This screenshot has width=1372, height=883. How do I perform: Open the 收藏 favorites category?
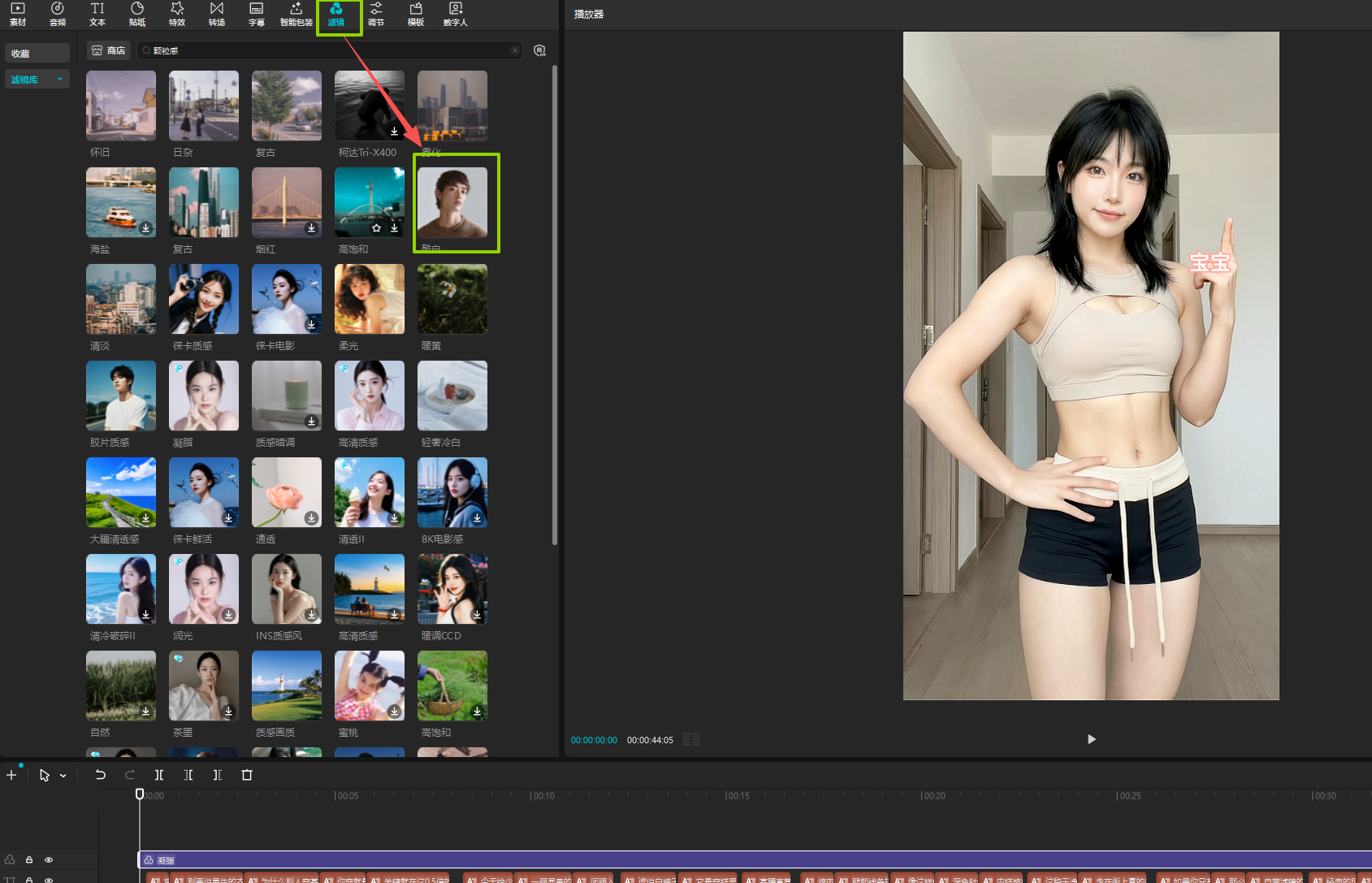37,54
